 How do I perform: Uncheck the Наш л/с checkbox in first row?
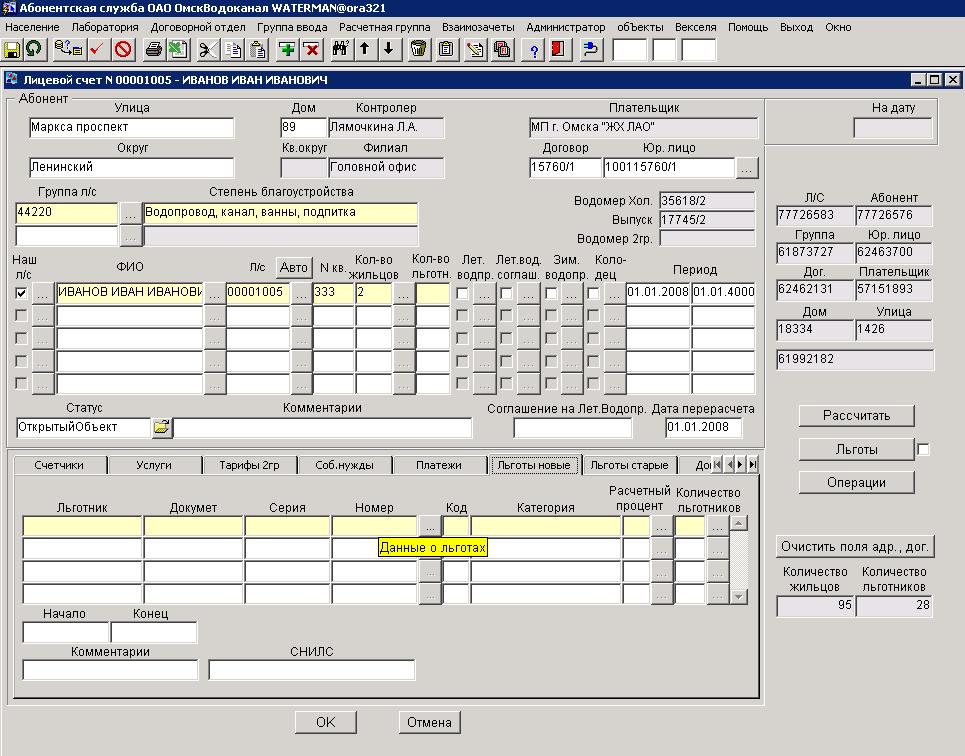click(22, 293)
